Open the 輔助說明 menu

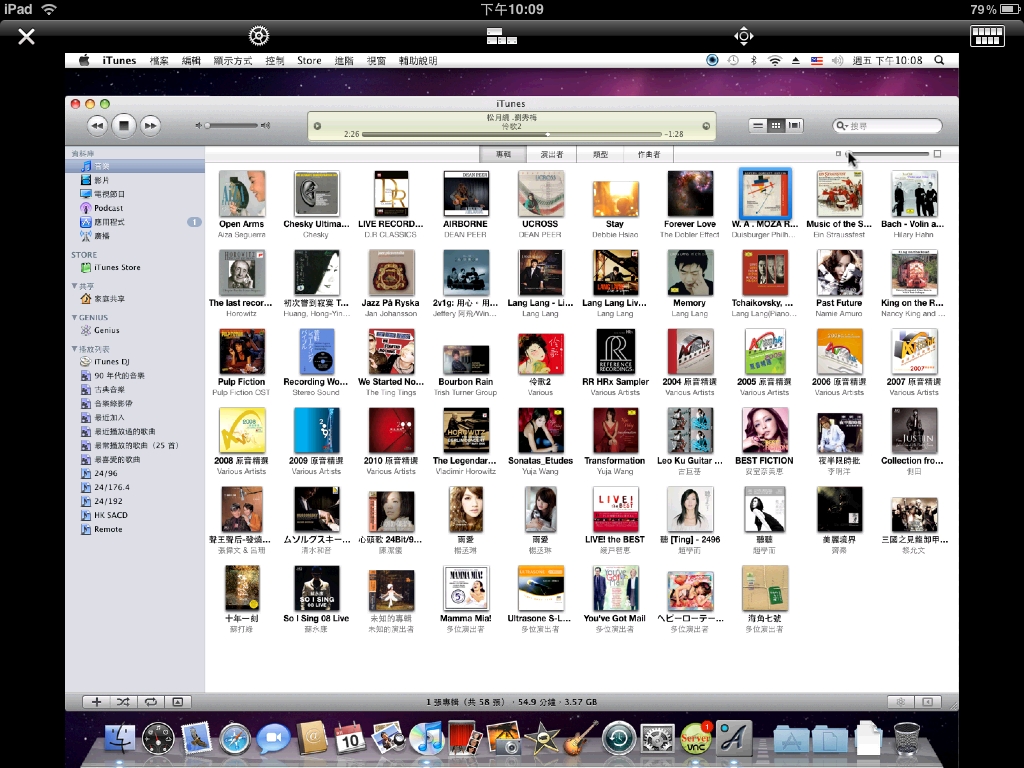tap(418, 60)
